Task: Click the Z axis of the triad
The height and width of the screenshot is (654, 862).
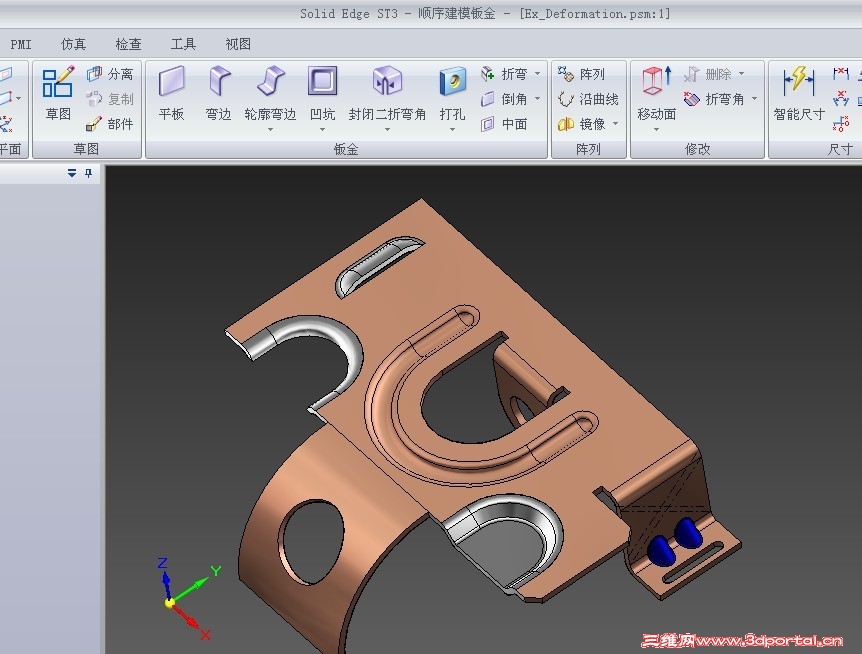Action: click(x=165, y=580)
